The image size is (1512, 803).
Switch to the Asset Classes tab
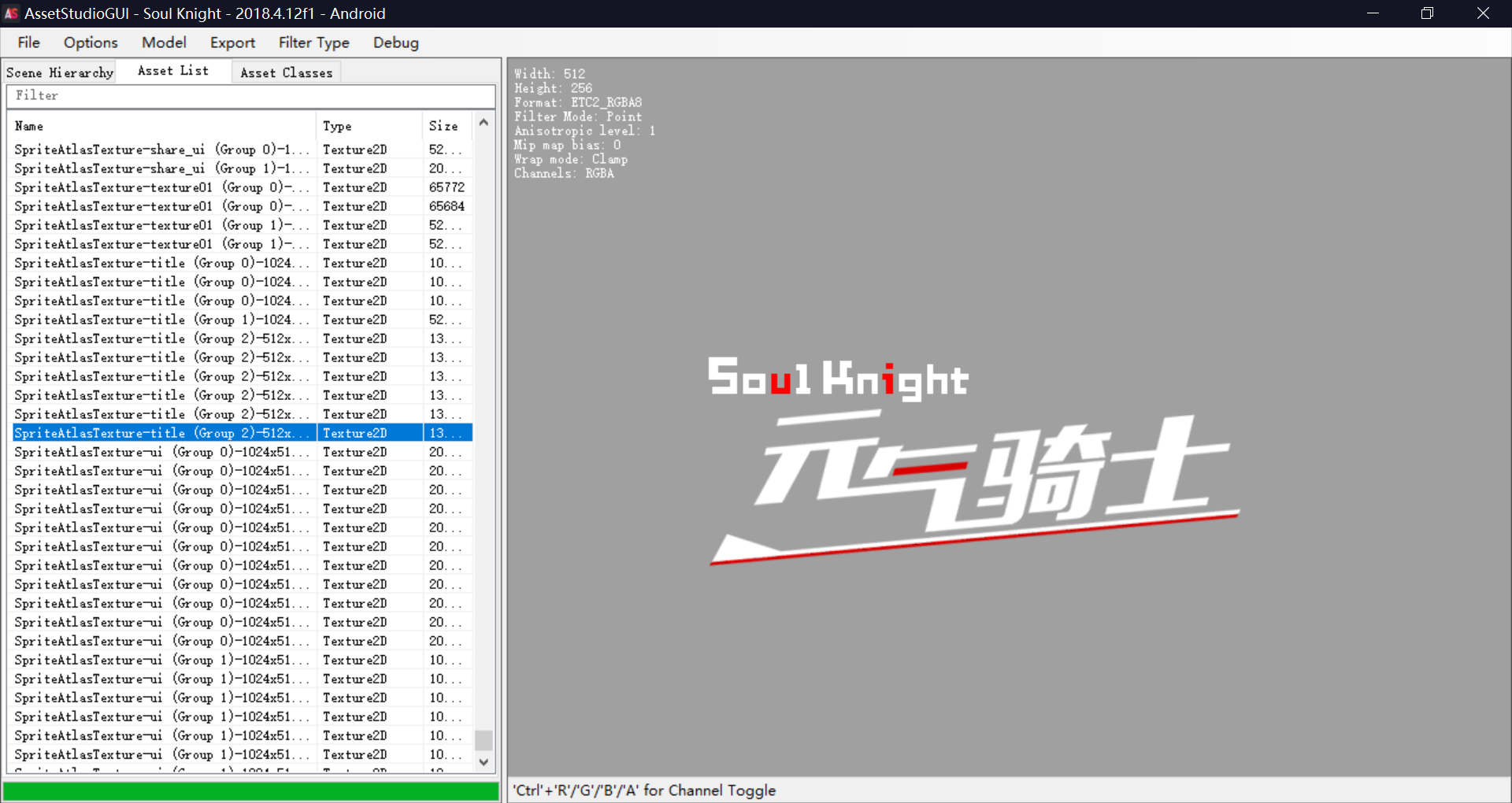tap(286, 72)
